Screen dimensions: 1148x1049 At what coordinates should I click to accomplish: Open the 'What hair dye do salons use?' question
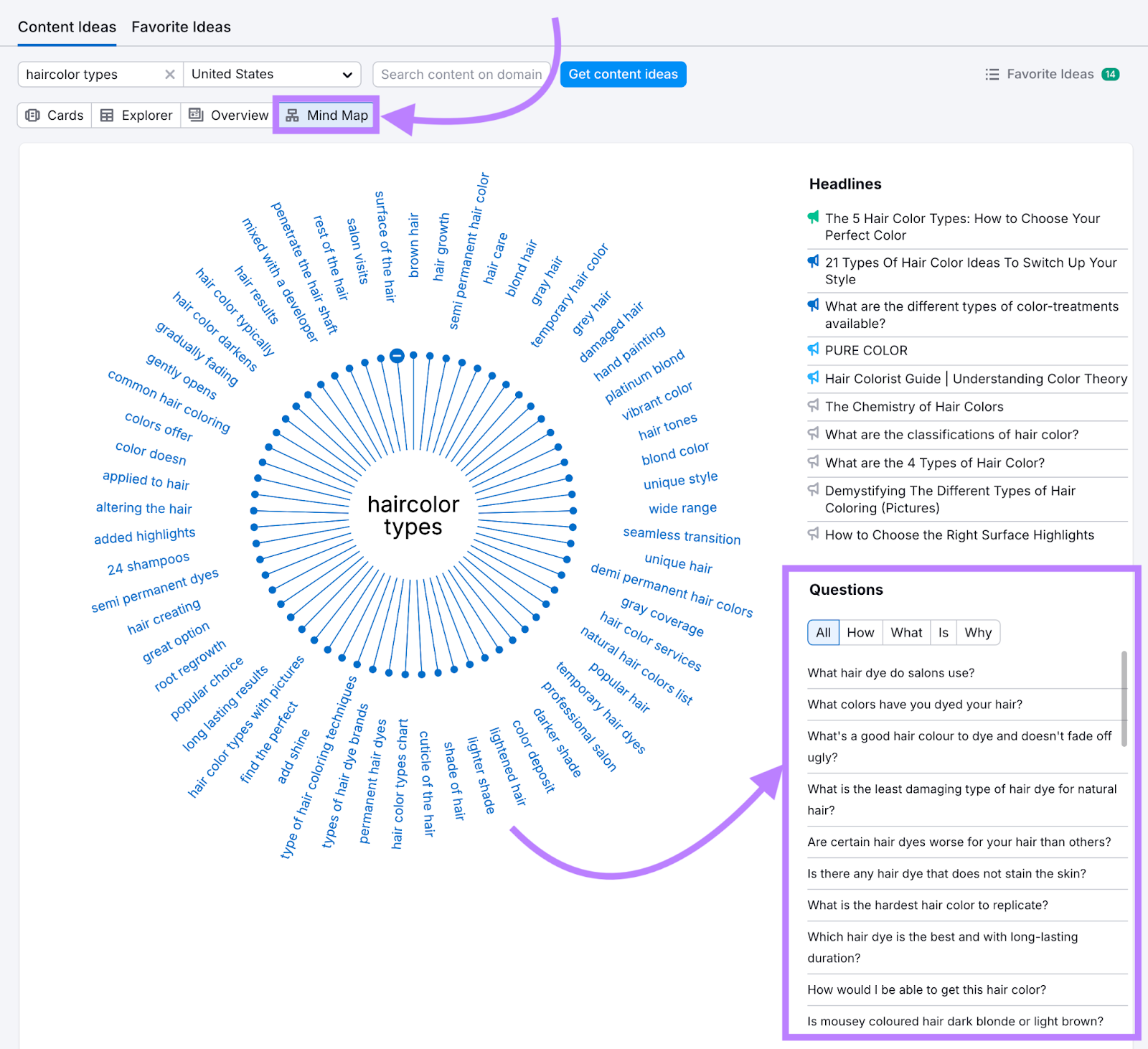tap(890, 673)
